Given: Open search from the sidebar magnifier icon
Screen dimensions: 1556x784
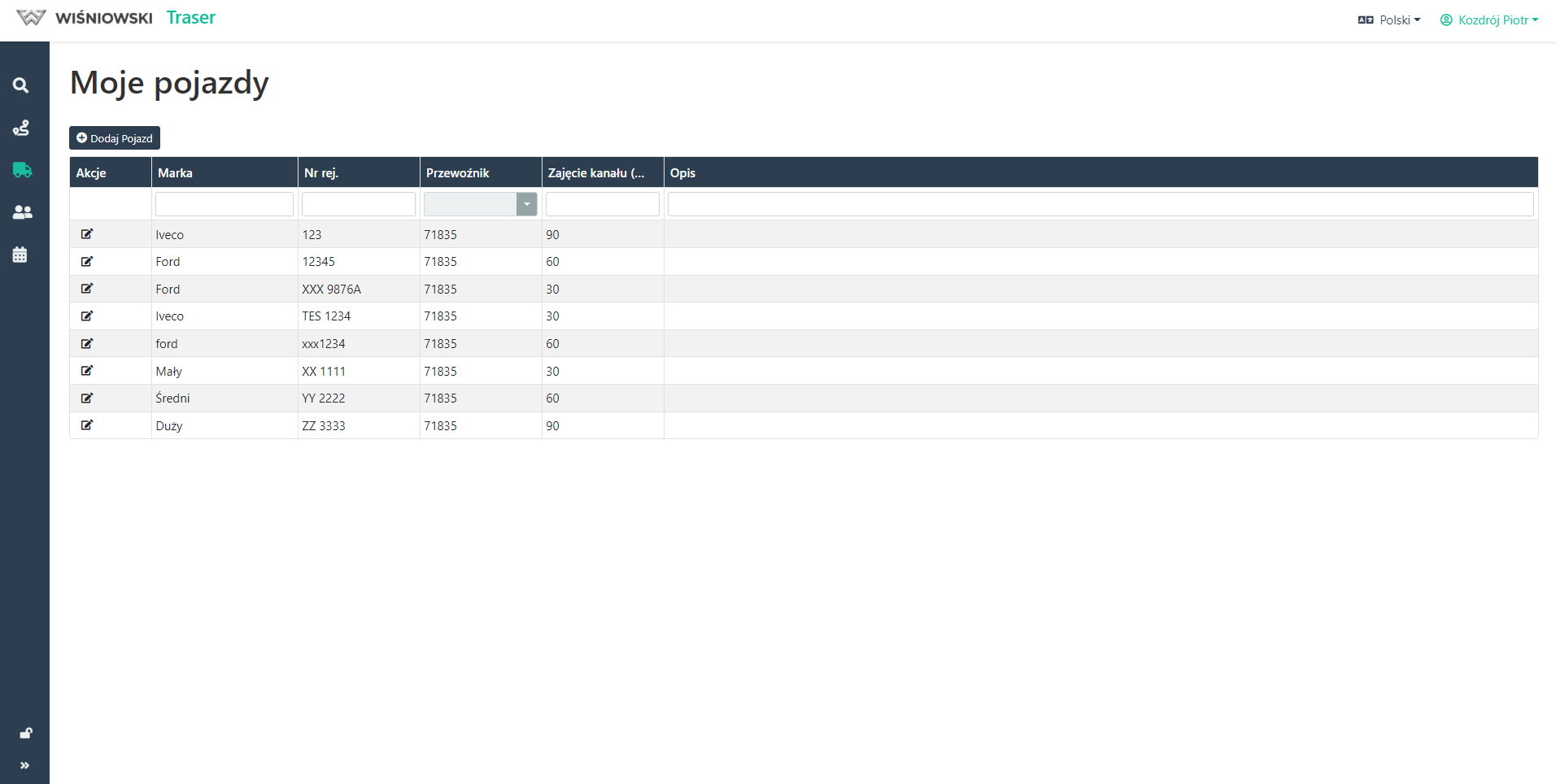Looking at the screenshot, I should [x=21, y=85].
